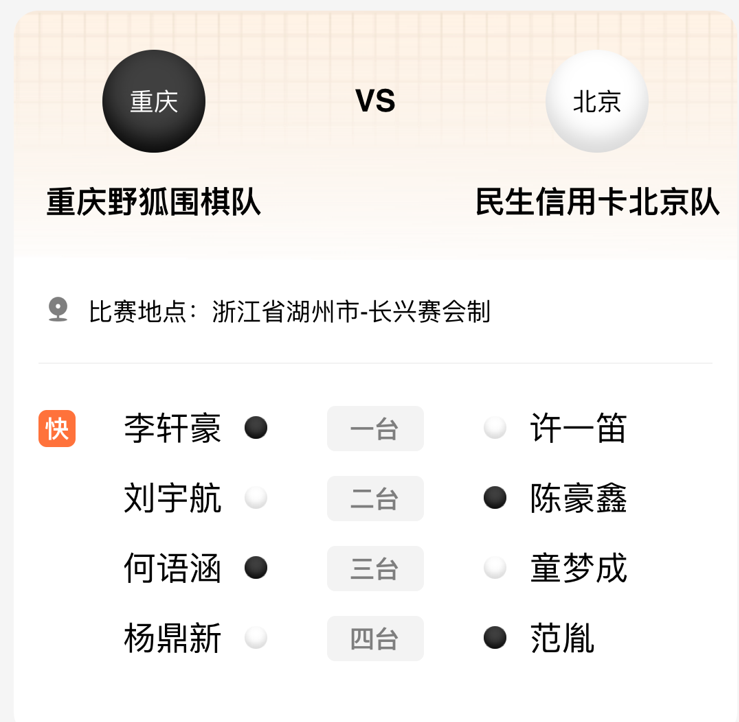
Task: Click black stone next to 李轩豪
Action: [256, 428]
